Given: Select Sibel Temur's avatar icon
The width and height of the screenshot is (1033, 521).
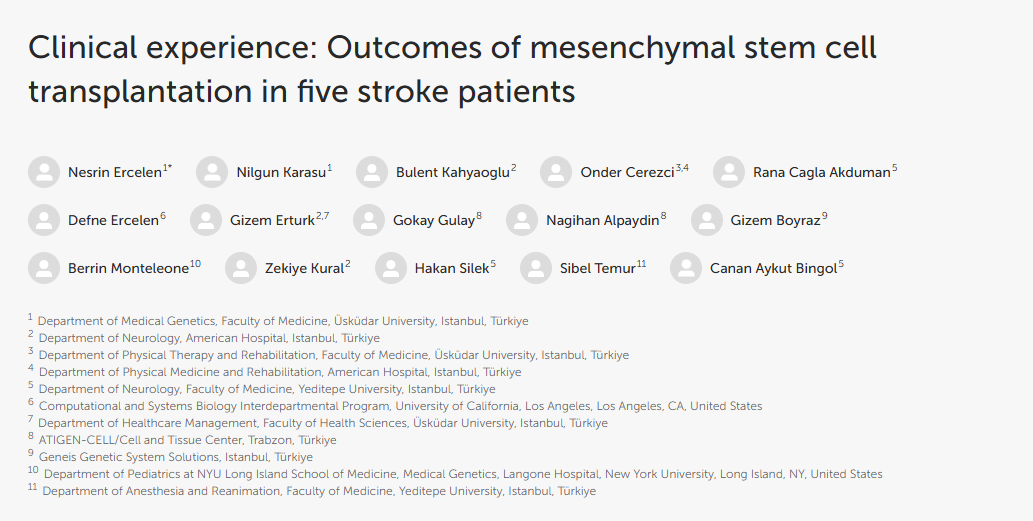Looking at the screenshot, I should point(536,268).
